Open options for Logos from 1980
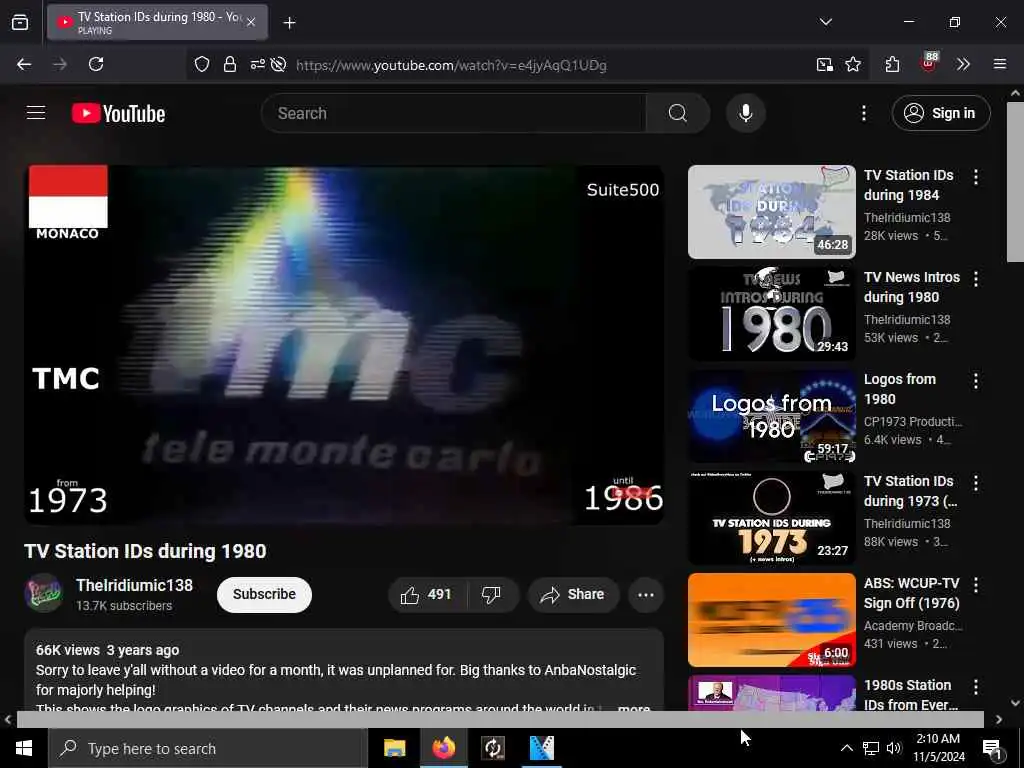 click(976, 381)
